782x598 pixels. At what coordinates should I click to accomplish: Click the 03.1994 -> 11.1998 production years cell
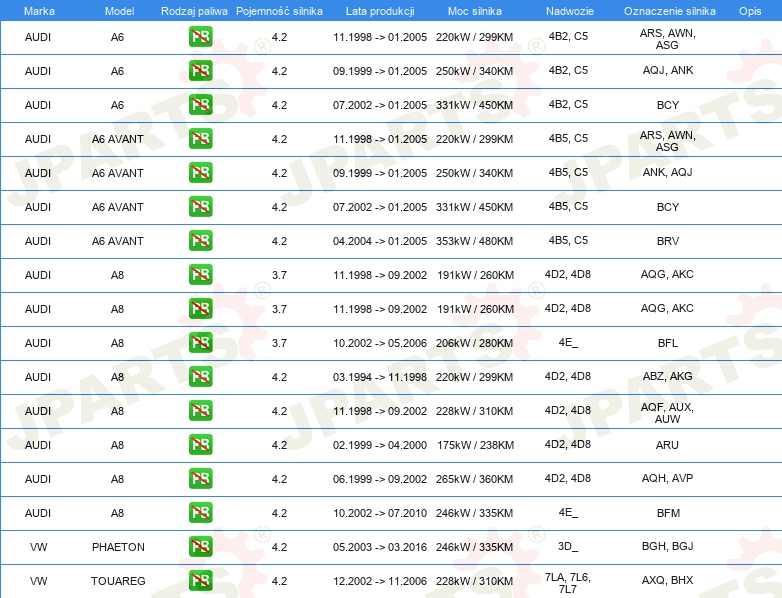[x=380, y=377]
